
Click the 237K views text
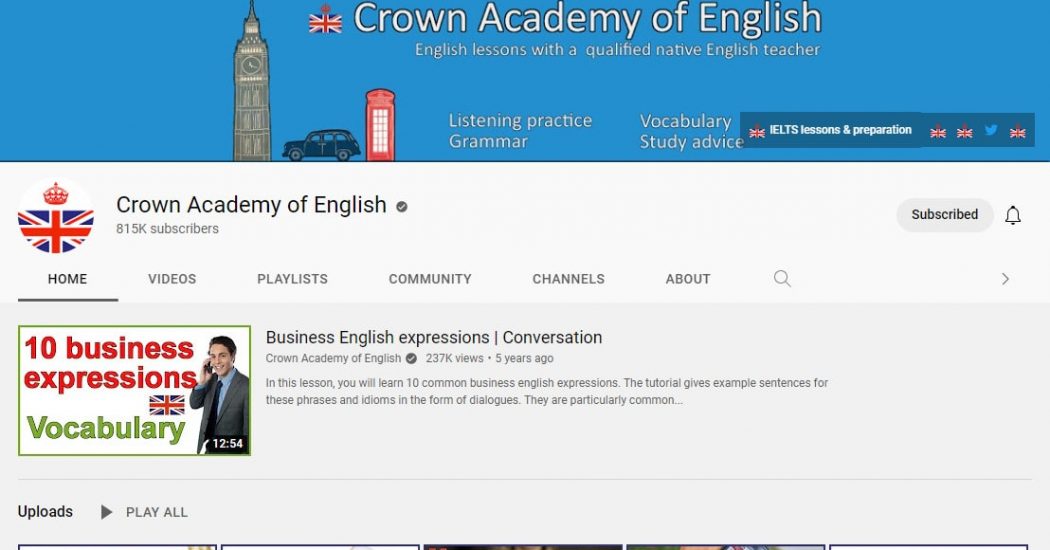455,358
